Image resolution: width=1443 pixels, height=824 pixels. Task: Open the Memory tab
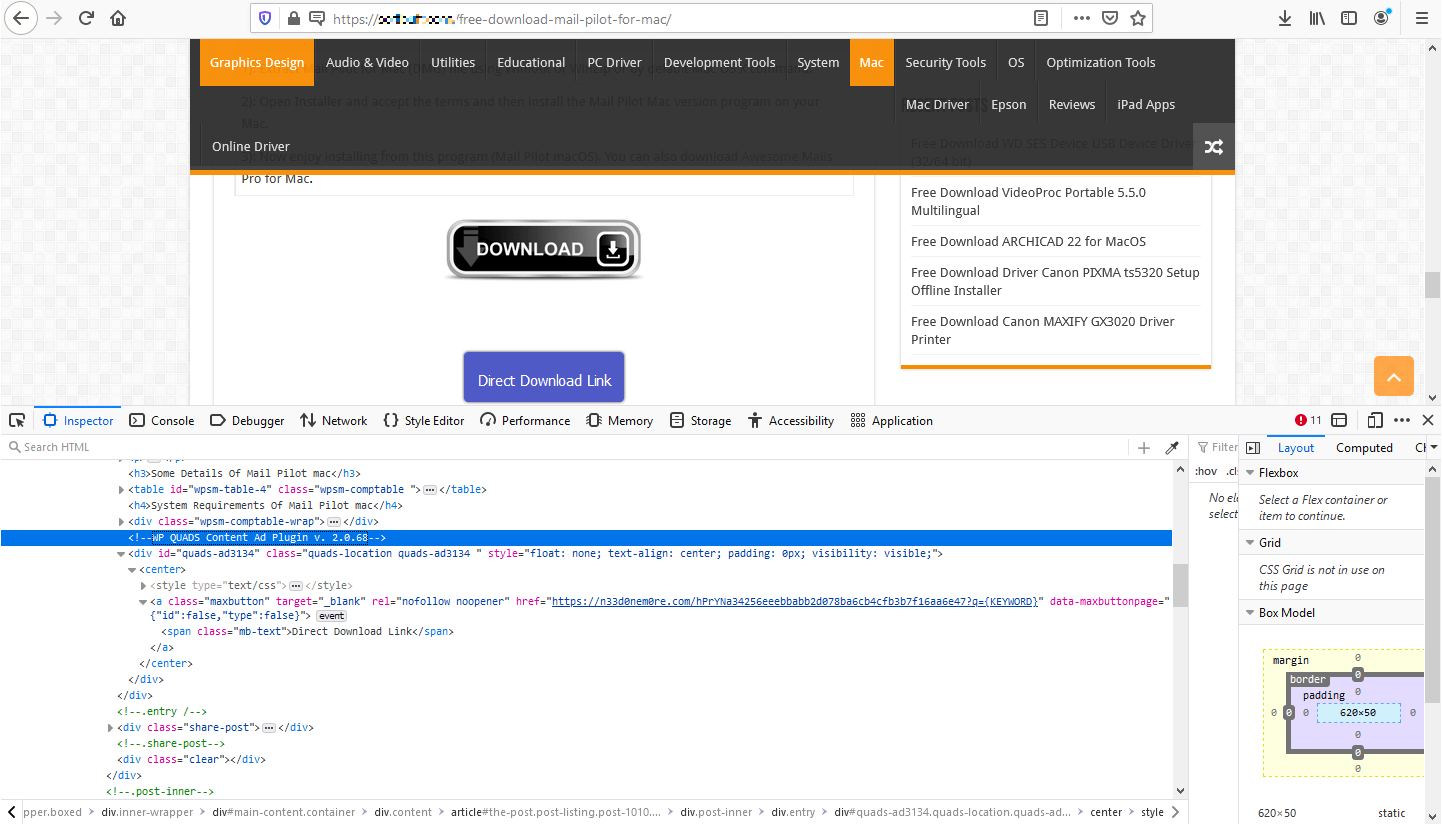[620, 421]
